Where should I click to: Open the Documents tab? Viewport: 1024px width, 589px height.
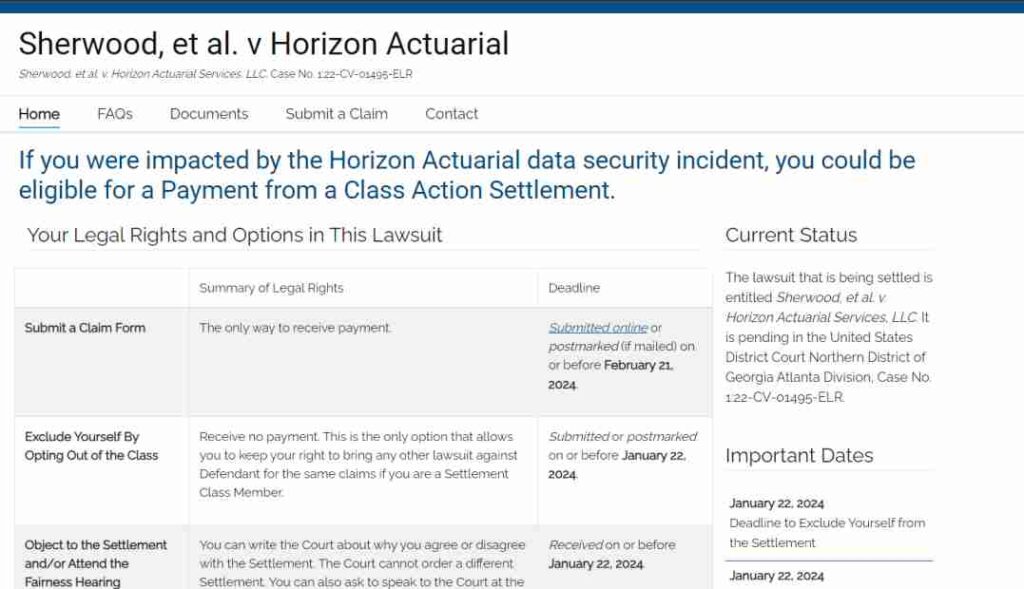(x=209, y=114)
